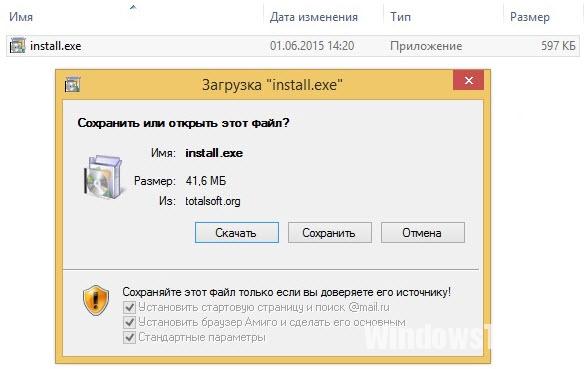Select the install.exe file name in the list
This screenshot has width=584, height=369.
click(55, 46)
